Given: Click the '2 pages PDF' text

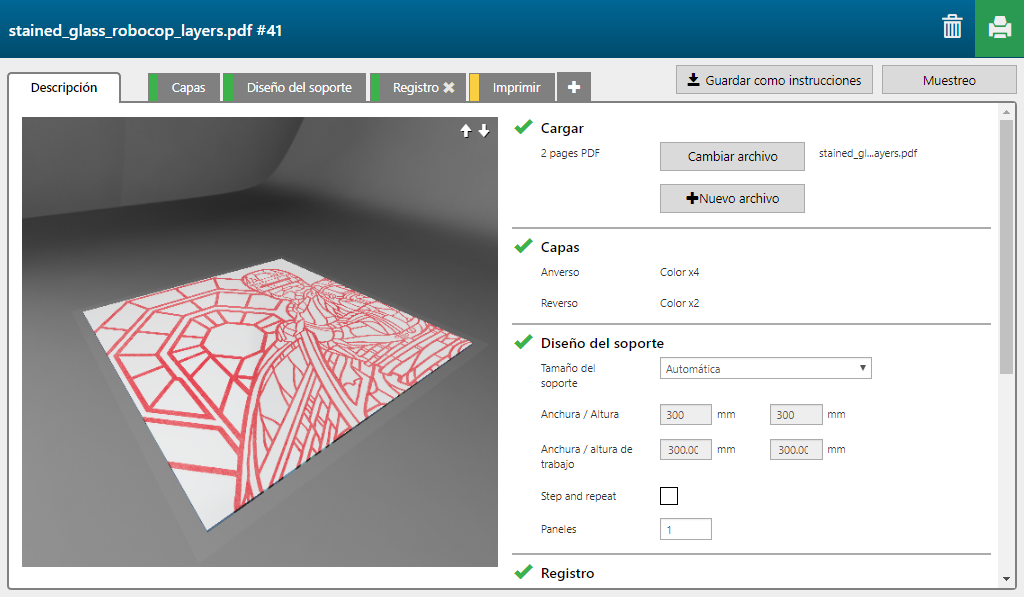Looking at the screenshot, I should [570, 153].
